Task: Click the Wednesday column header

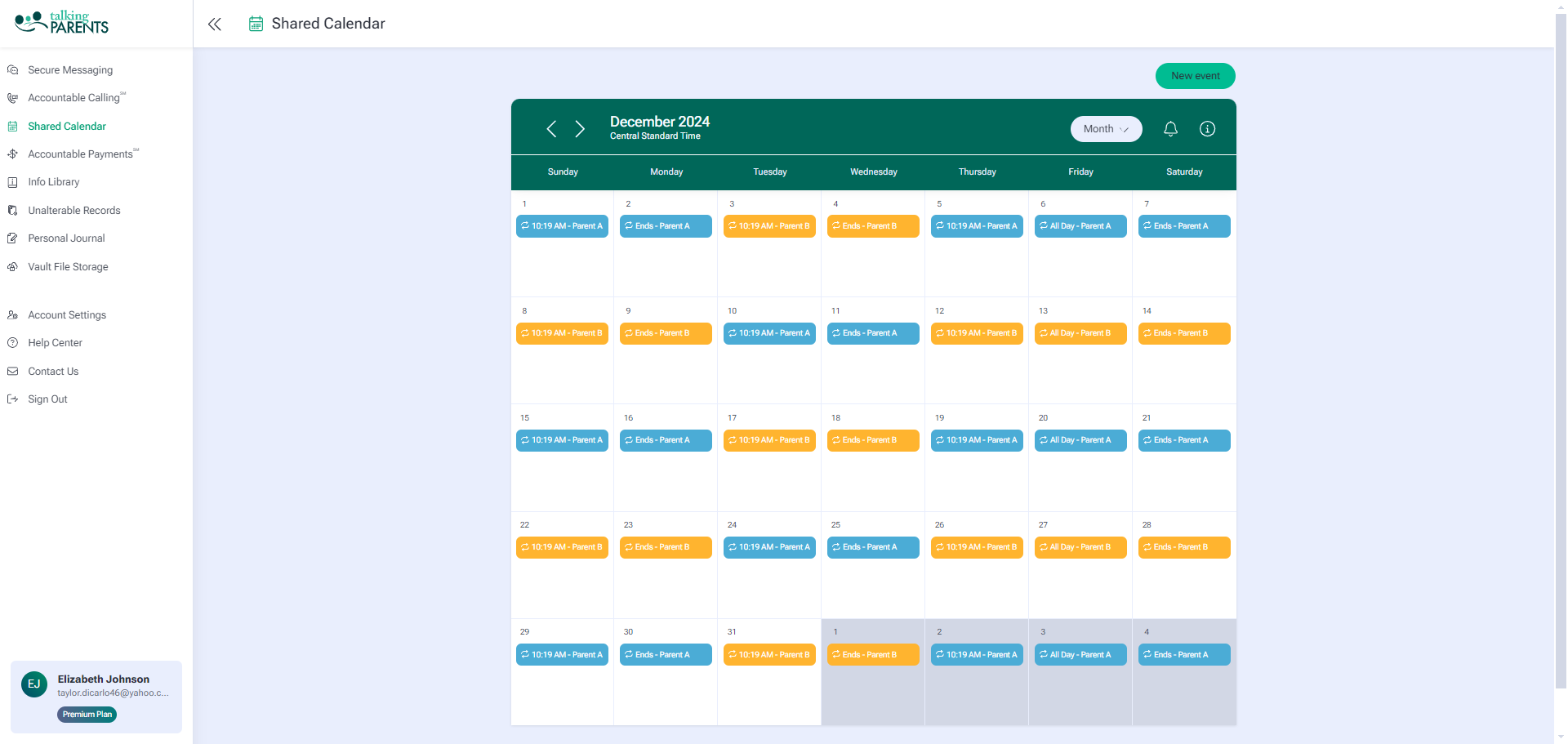Action: pos(873,172)
